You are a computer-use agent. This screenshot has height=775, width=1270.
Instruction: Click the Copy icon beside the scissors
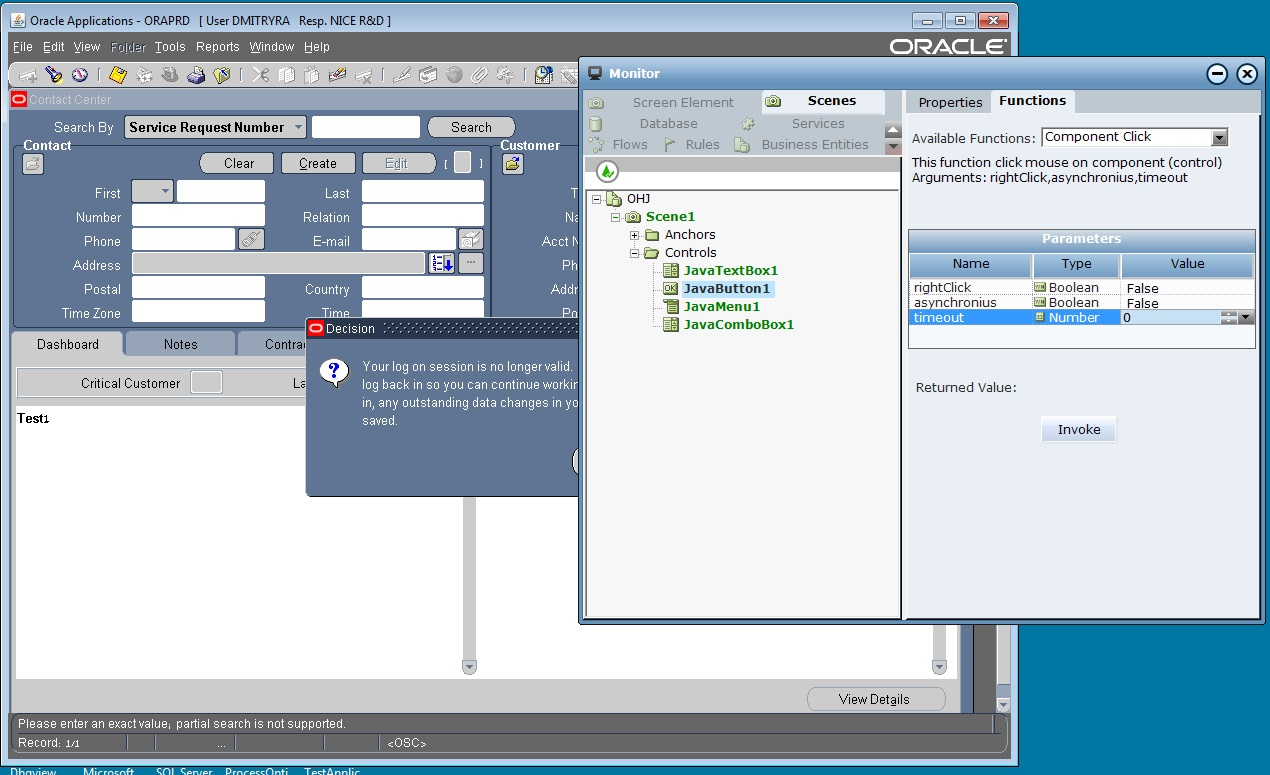(x=286, y=75)
